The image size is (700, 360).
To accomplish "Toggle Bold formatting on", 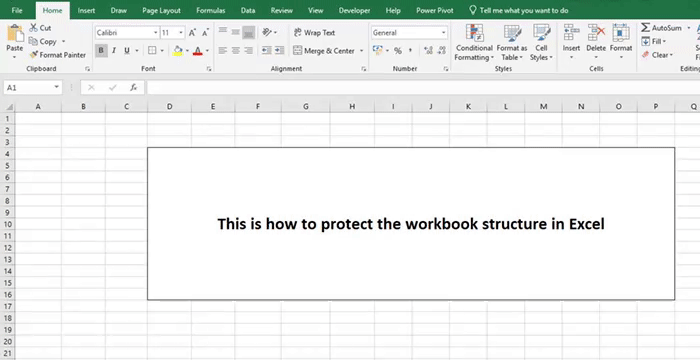I will (x=101, y=51).
